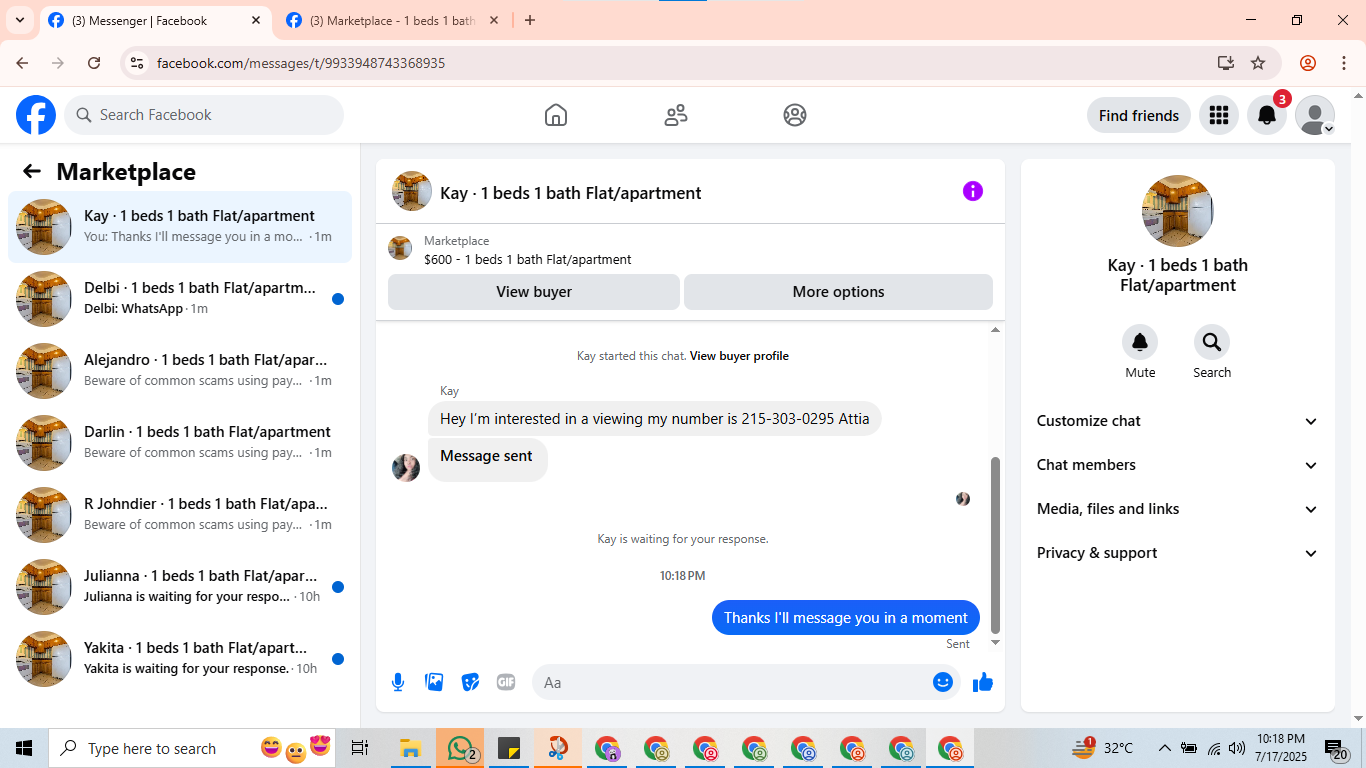Expand Media, files and links section
The width and height of the screenshot is (1366, 768).
tap(1178, 509)
